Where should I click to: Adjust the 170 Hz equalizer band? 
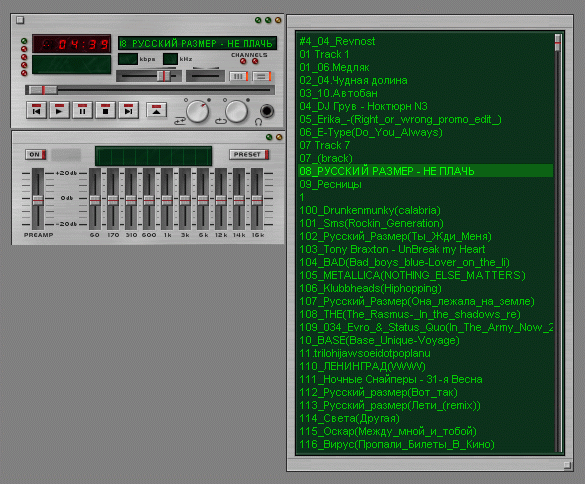pos(113,199)
